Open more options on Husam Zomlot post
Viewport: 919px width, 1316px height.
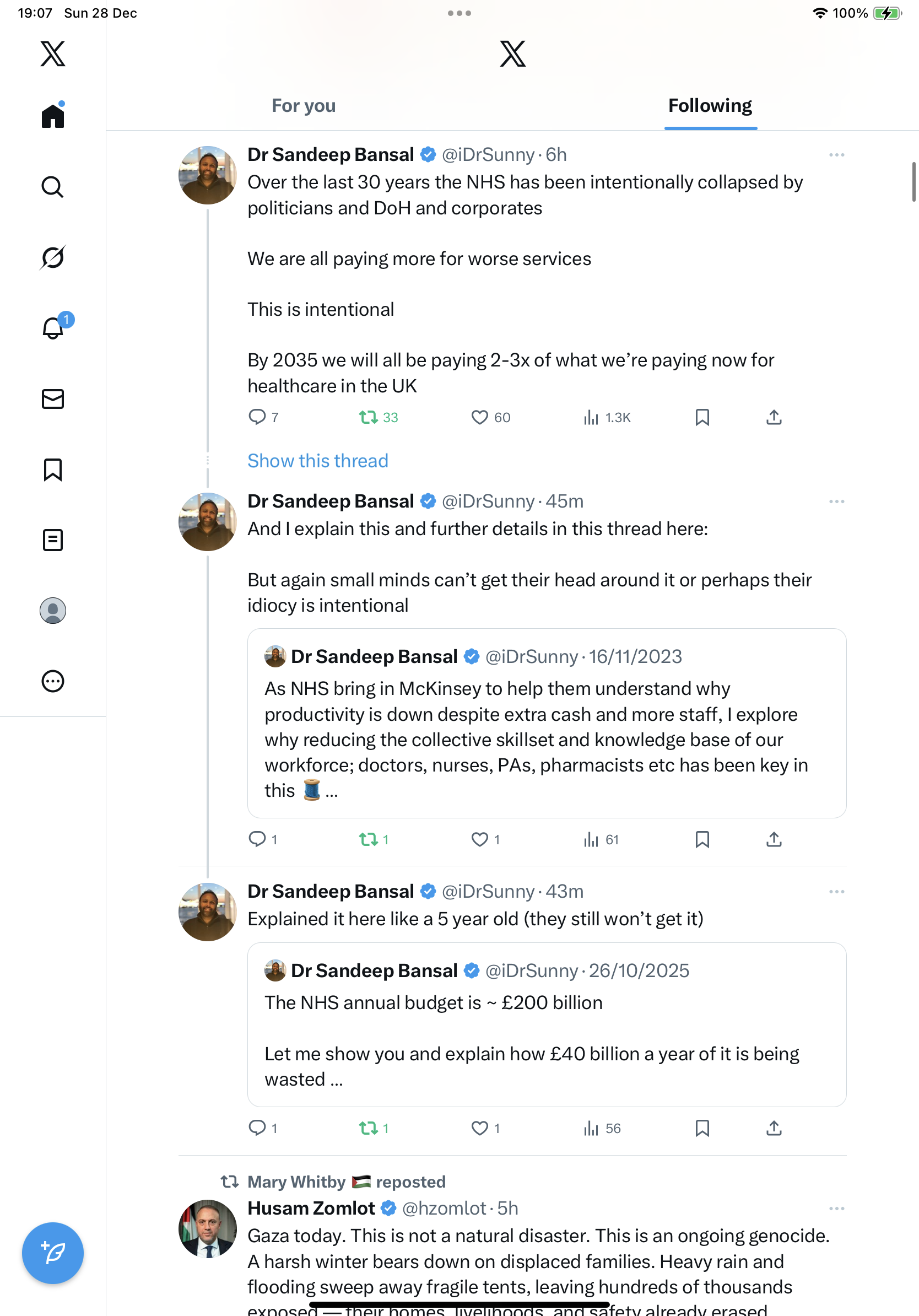coord(836,1209)
